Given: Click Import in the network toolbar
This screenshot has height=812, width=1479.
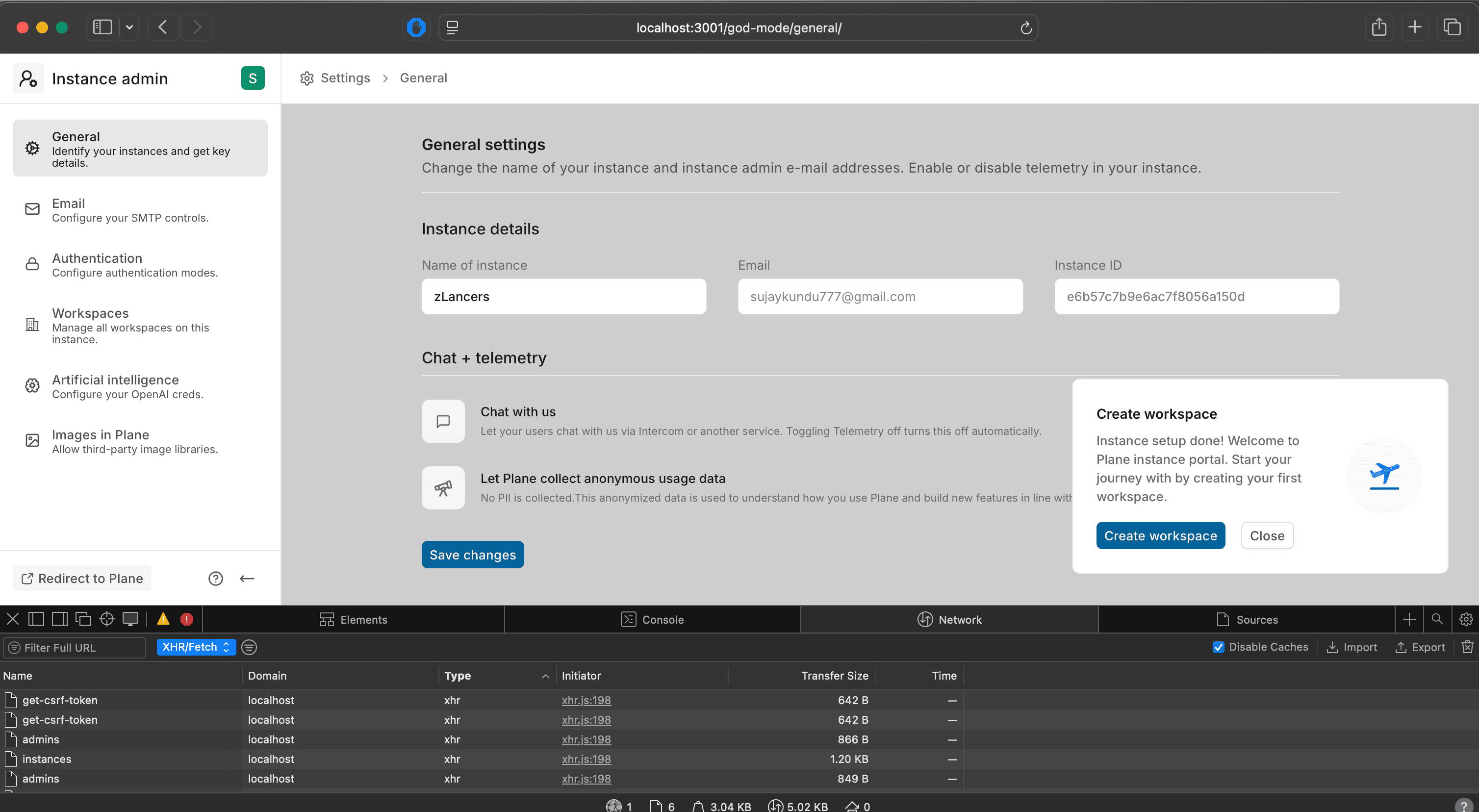Looking at the screenshot, I should click(1351, 647).
